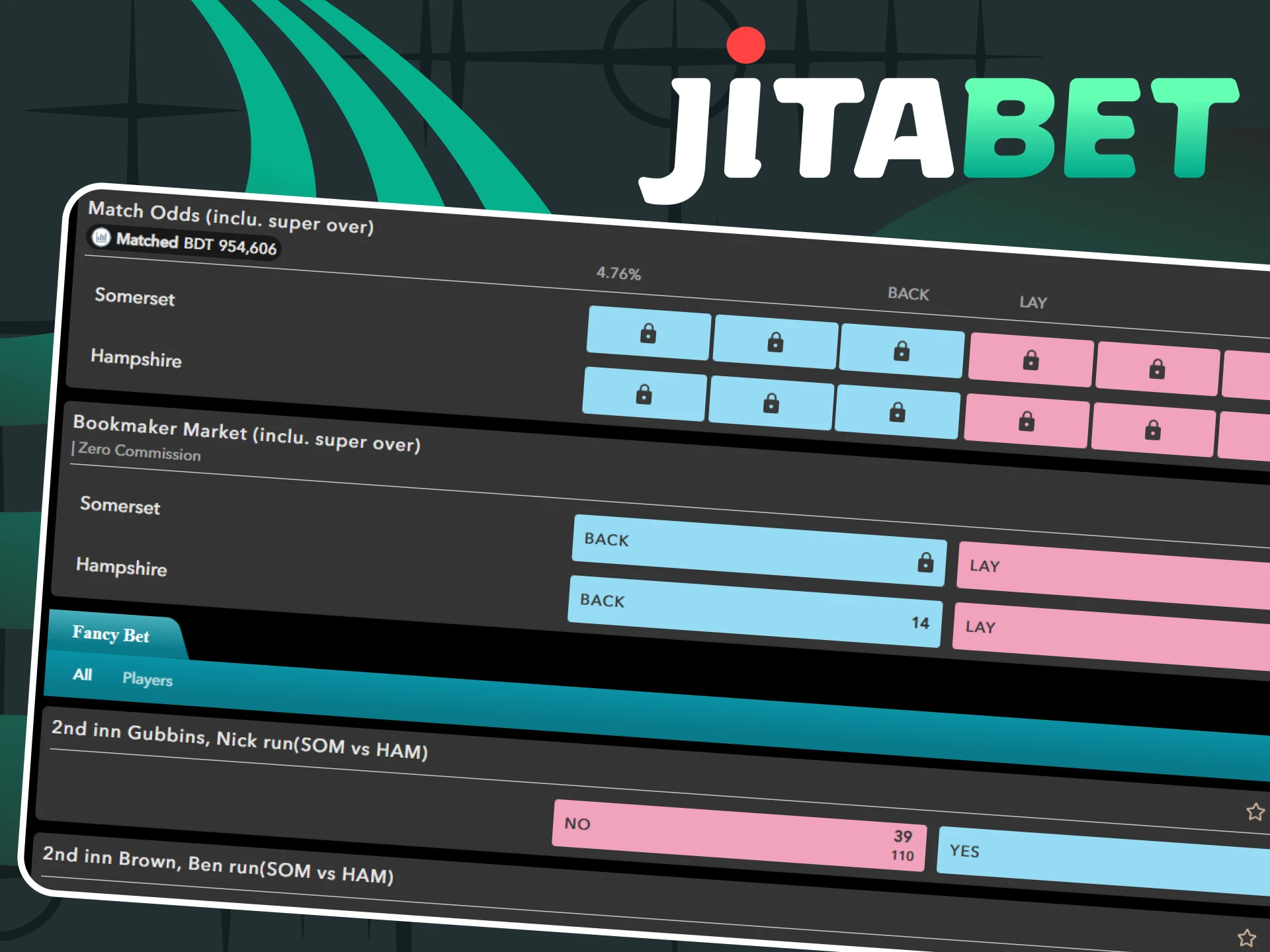Click the locked Hampshire back odds cell
Image resolution: width=1270 pixels, height=952 pixels.
644,394
